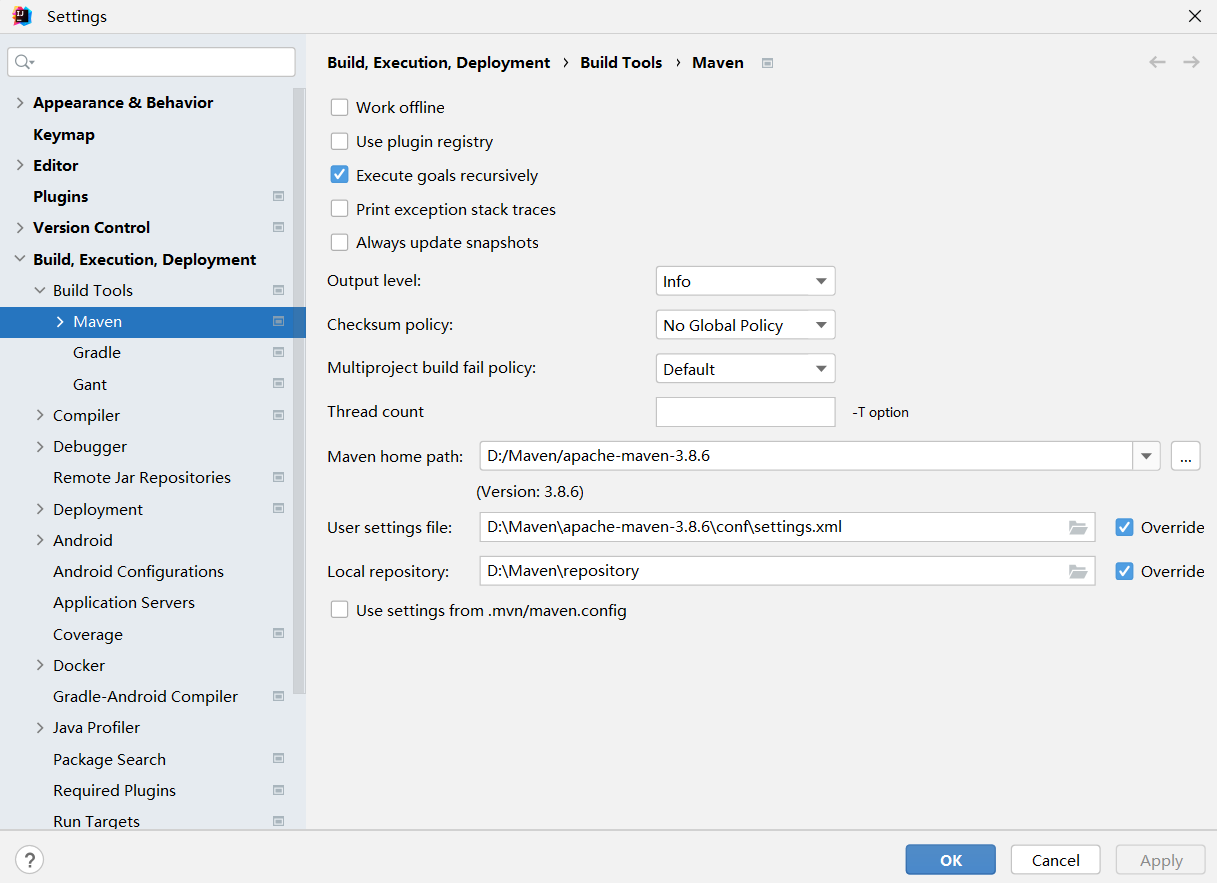Toggle Override for Local repository
The image size is (1217, 883).
pyautogui.click(x=1124, y=571)
